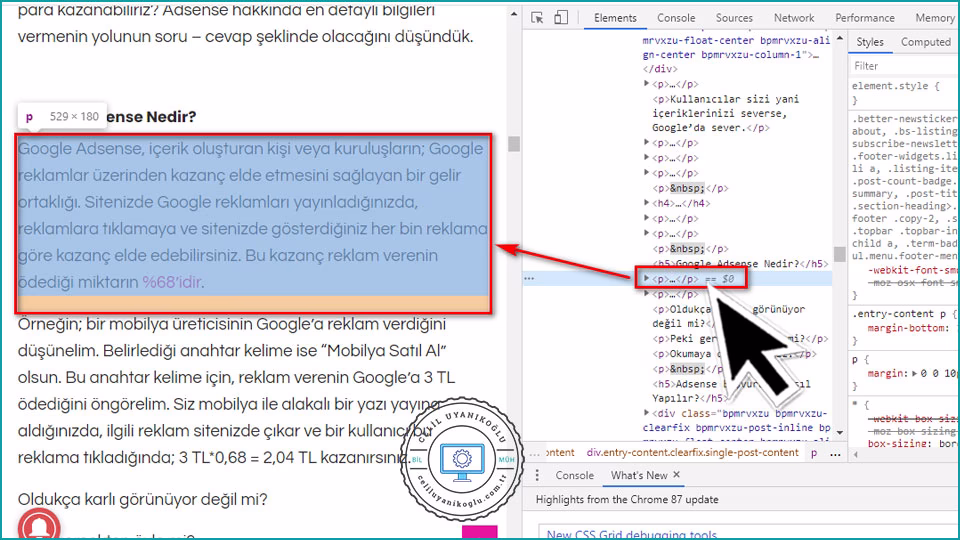The width and height of the screenshot is (960, 540).
Task: Select the Styles sidebar tab
Action: [869, 42]
